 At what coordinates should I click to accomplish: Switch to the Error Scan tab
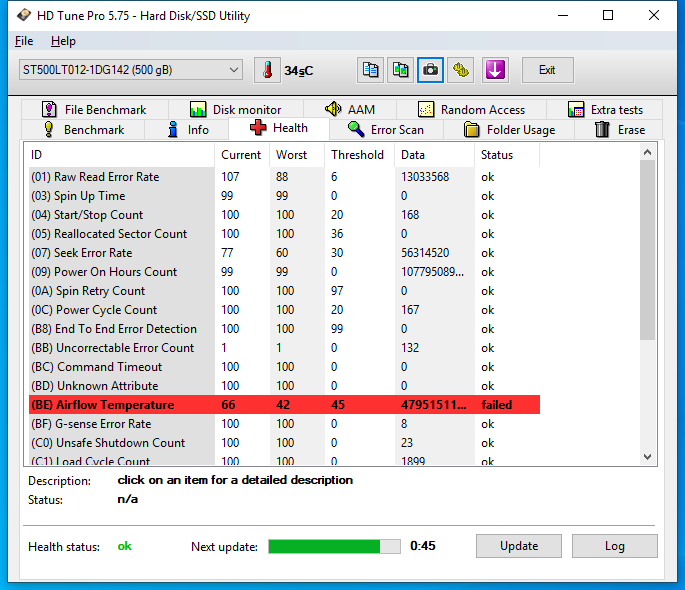coord(386,130)
